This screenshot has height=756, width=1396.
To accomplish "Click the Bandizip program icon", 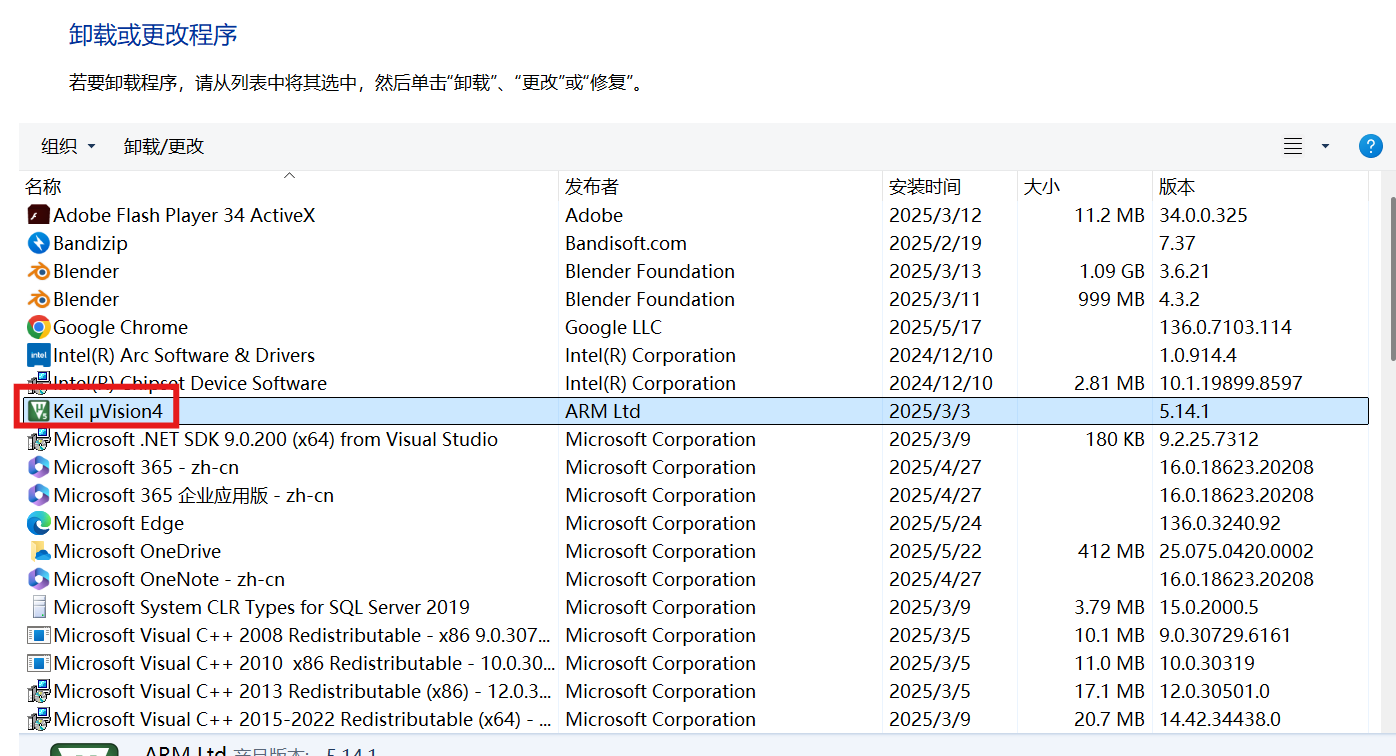I will click(x=39, y=243).
